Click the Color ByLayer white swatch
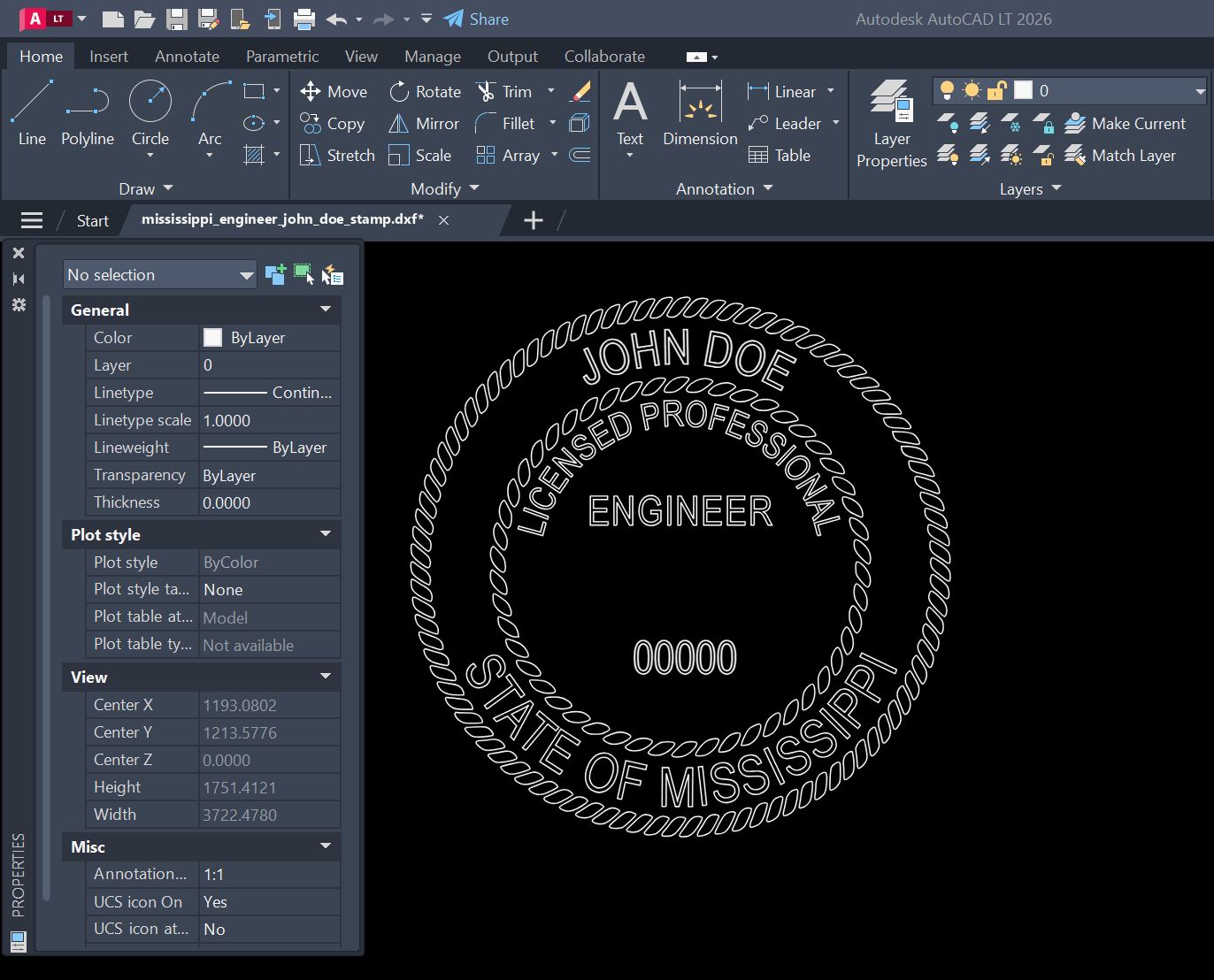 [212, 337]
